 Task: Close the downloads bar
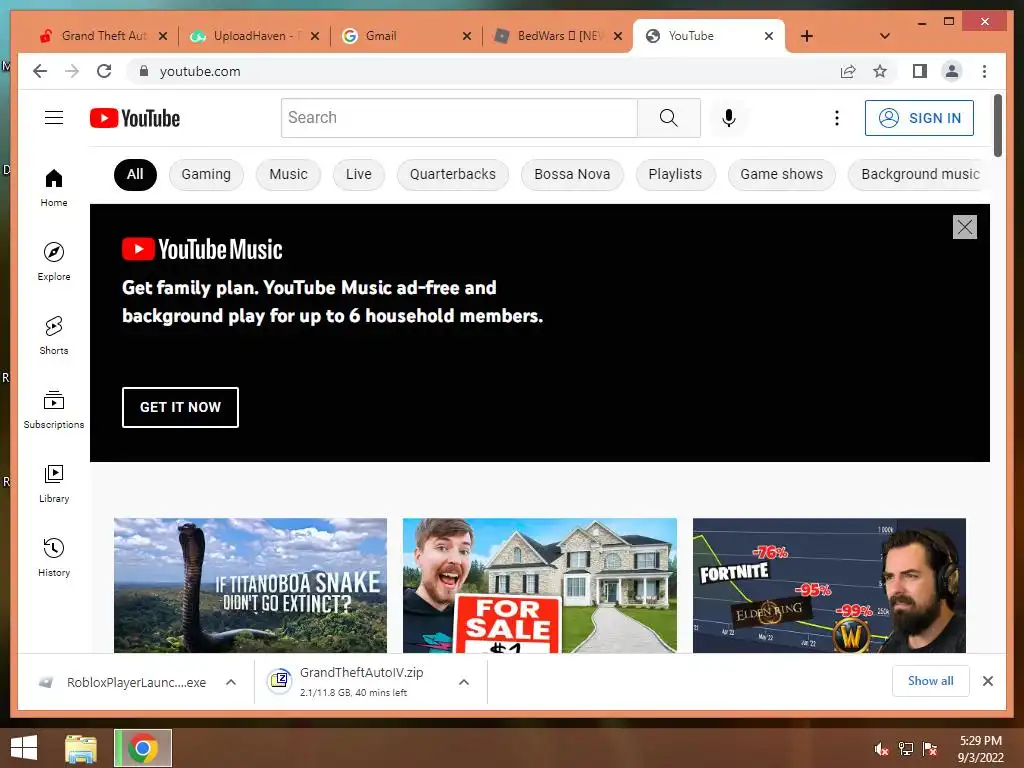tap(987, 680)
